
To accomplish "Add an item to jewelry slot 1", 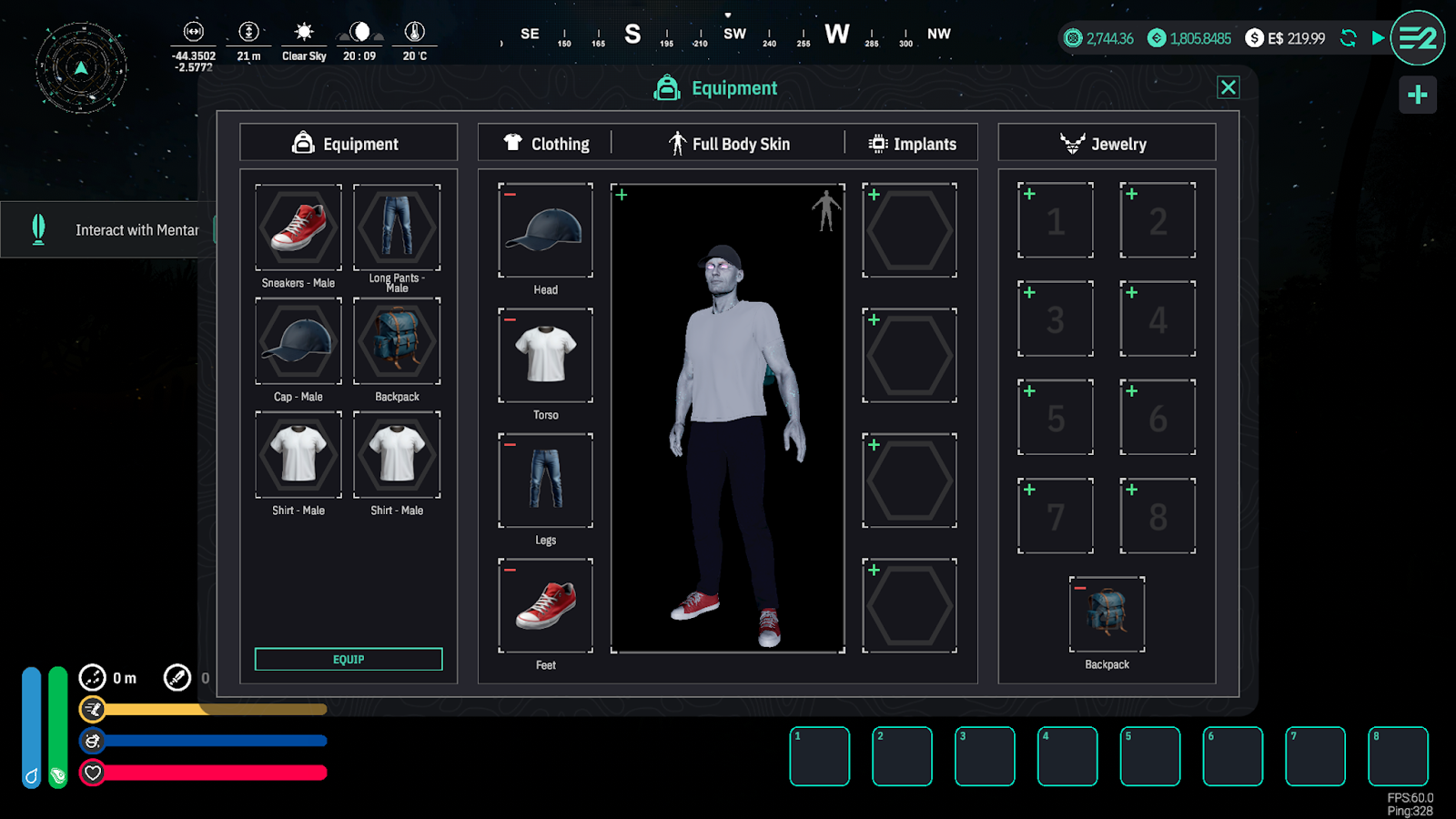I will point(1029,194).
